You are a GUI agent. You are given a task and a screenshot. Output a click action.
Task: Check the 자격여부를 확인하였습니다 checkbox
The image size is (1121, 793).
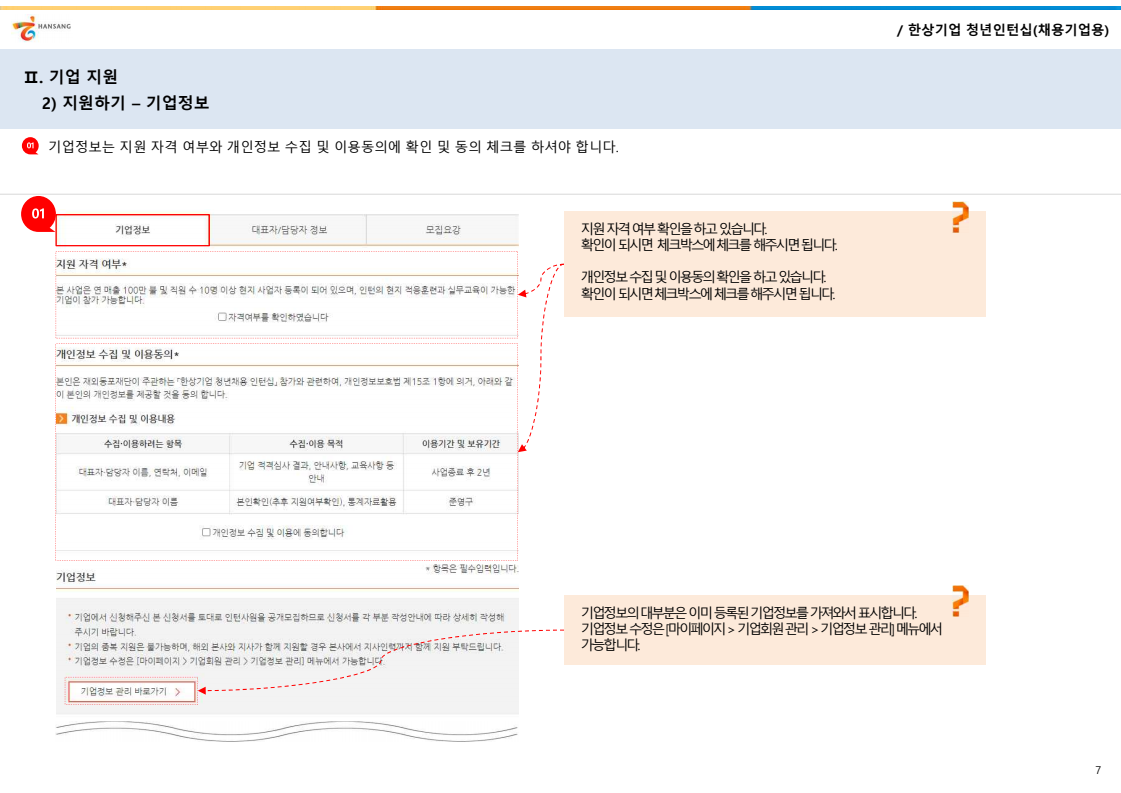(x=222, y=317)
